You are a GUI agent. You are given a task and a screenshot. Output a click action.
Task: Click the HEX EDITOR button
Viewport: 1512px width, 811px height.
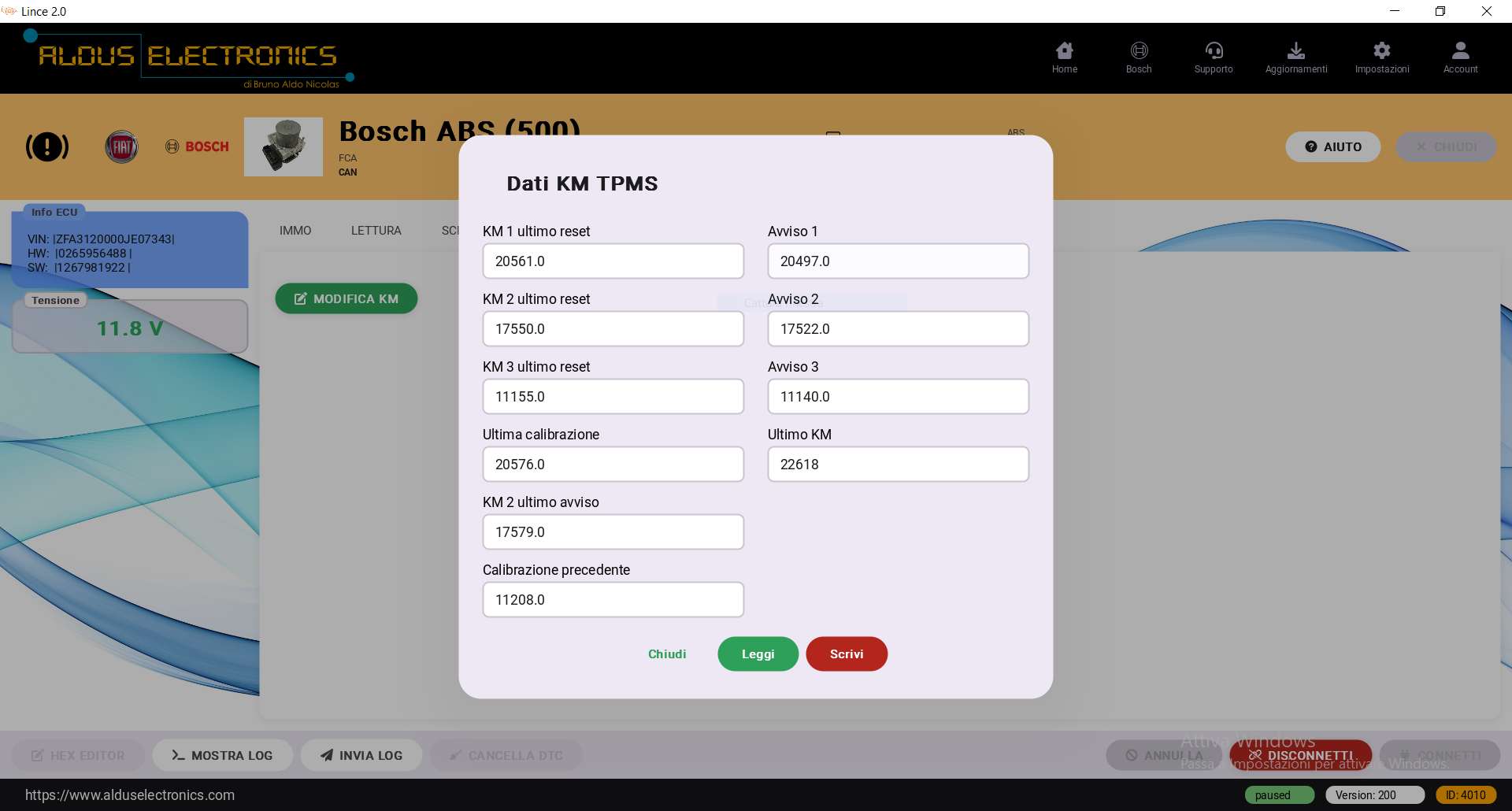[78, 755]
